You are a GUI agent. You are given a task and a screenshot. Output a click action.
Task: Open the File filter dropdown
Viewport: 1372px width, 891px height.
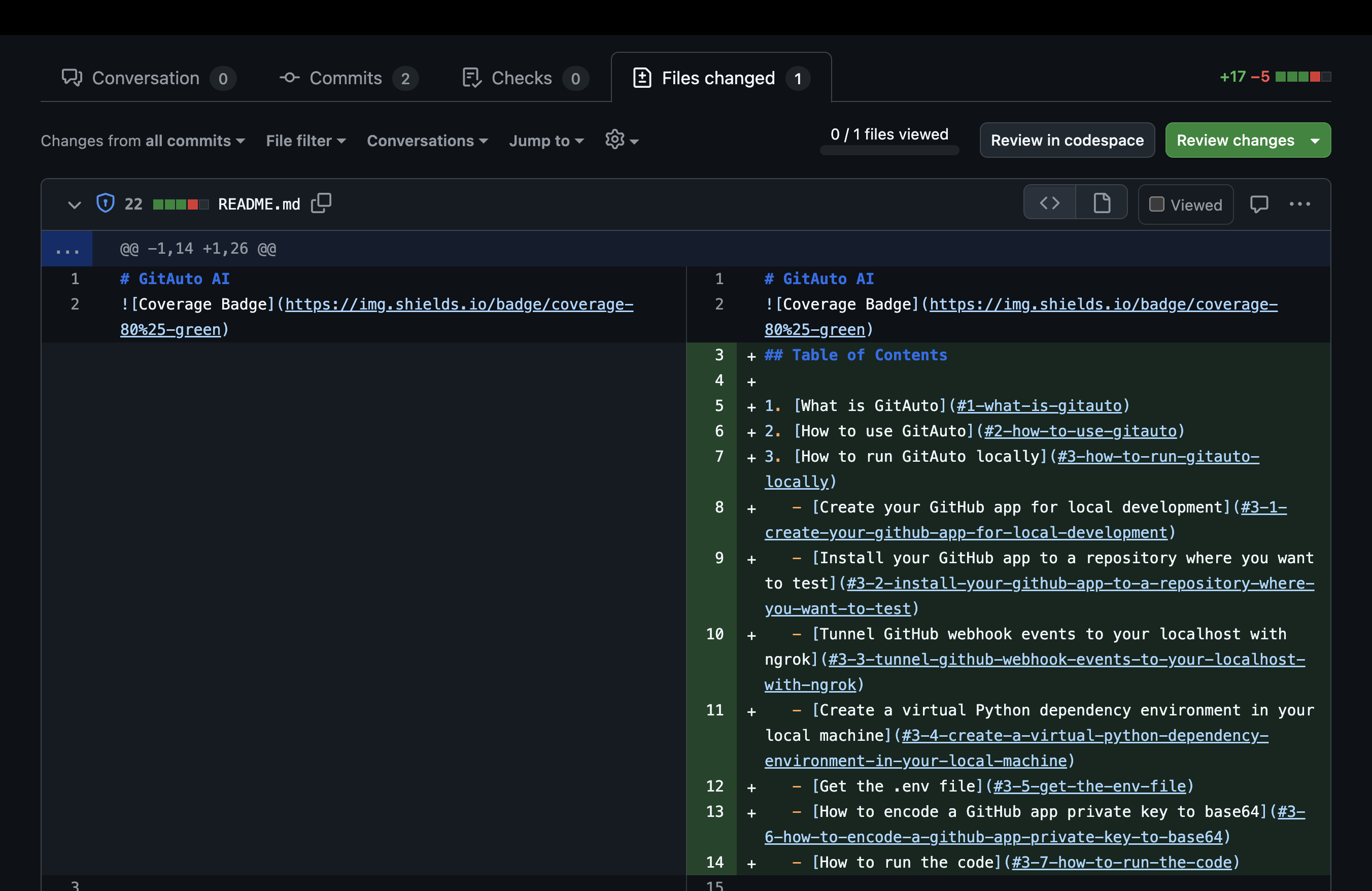305,140
